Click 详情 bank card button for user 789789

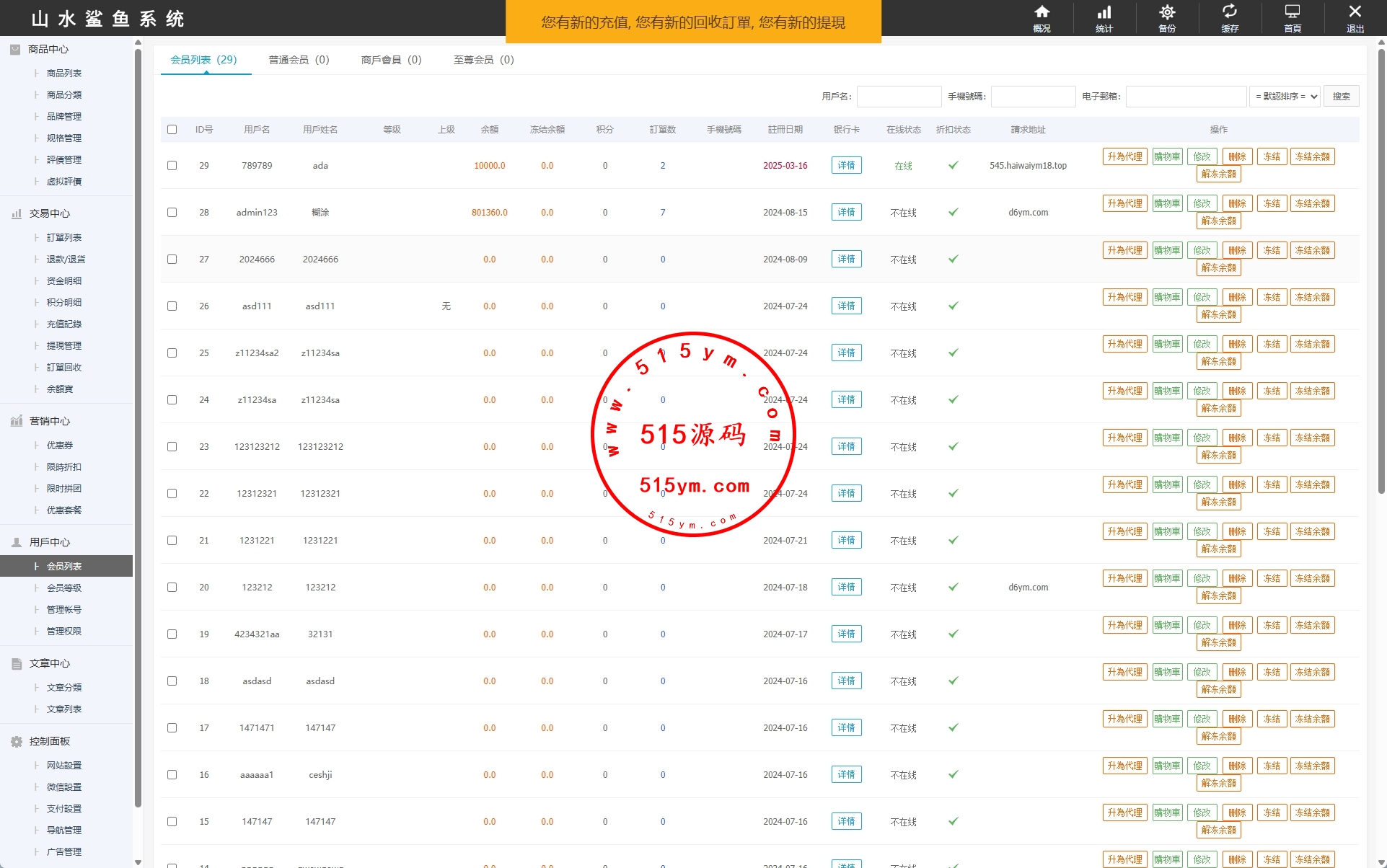tap(846, 165)
